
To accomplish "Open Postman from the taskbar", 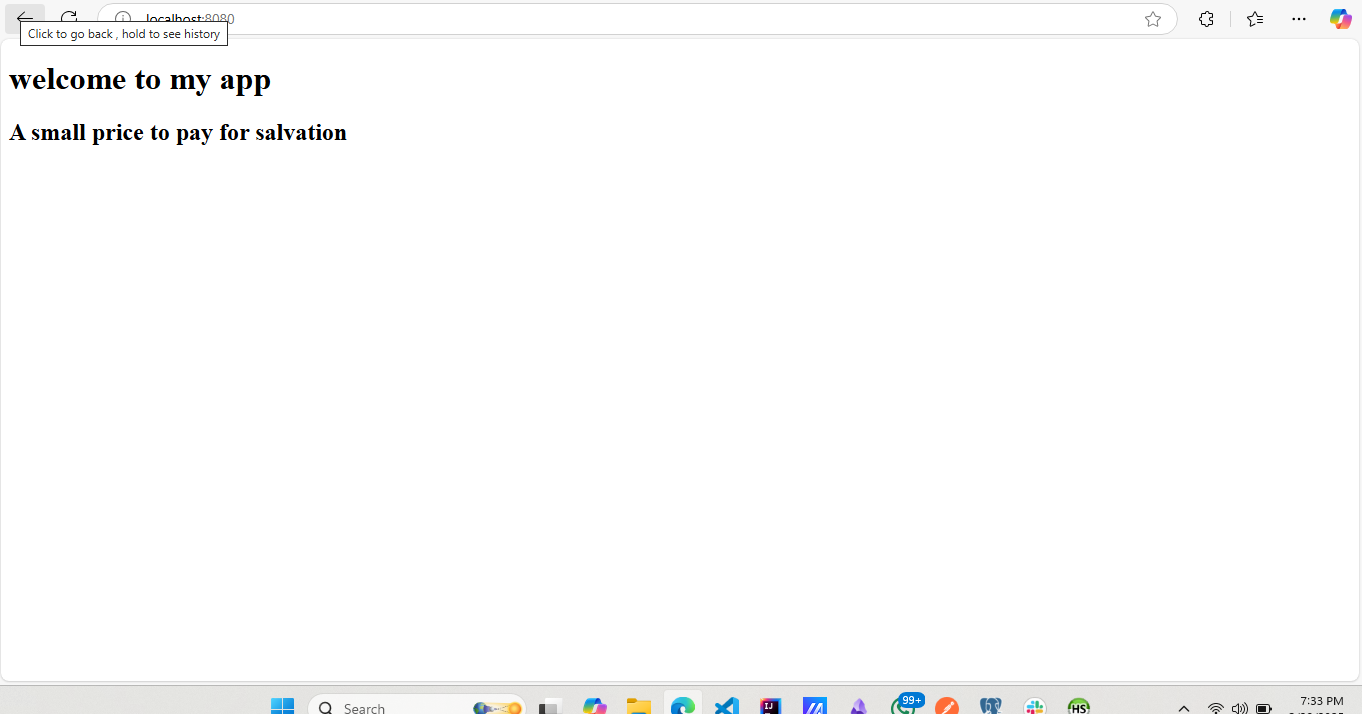I will 946,706.
